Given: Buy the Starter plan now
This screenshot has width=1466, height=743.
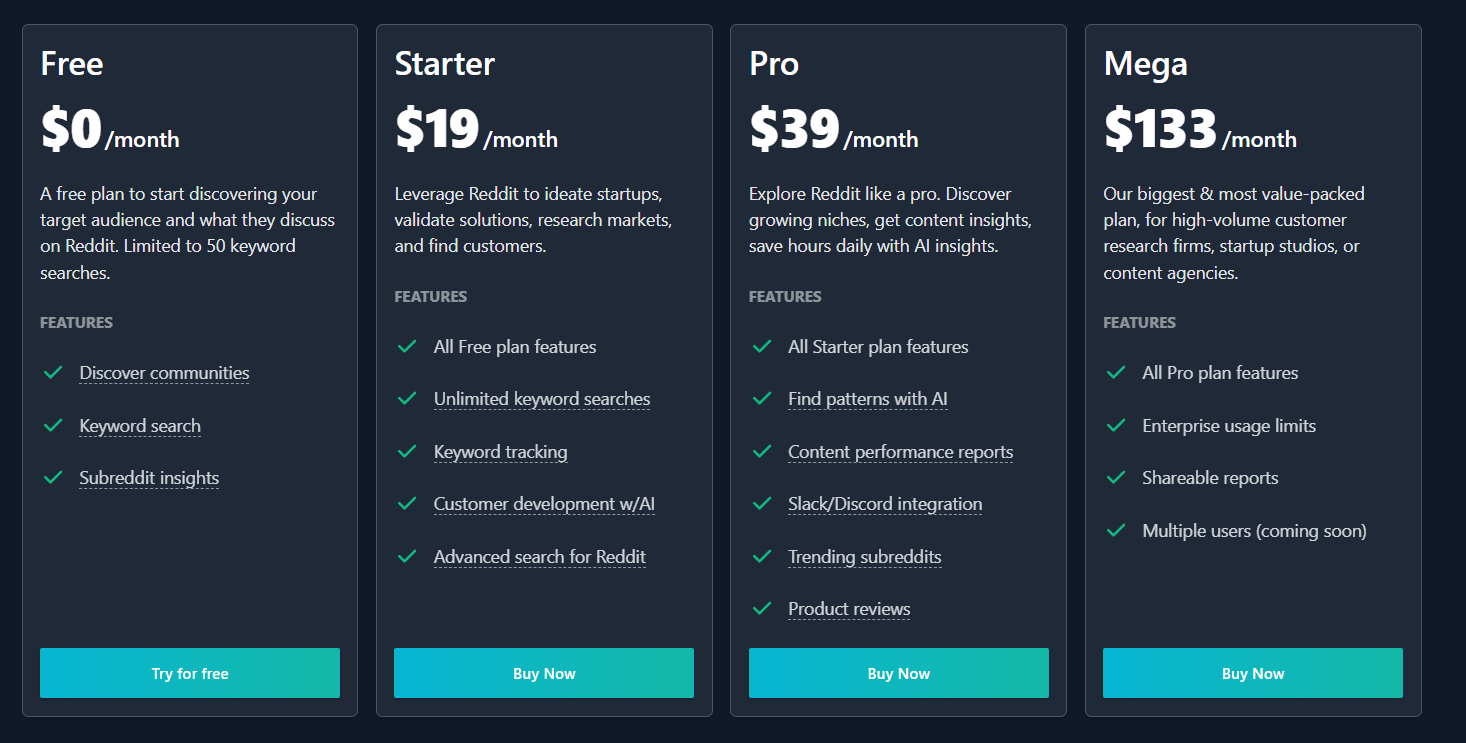Looking at the screenshot, I should click(544, 673).
